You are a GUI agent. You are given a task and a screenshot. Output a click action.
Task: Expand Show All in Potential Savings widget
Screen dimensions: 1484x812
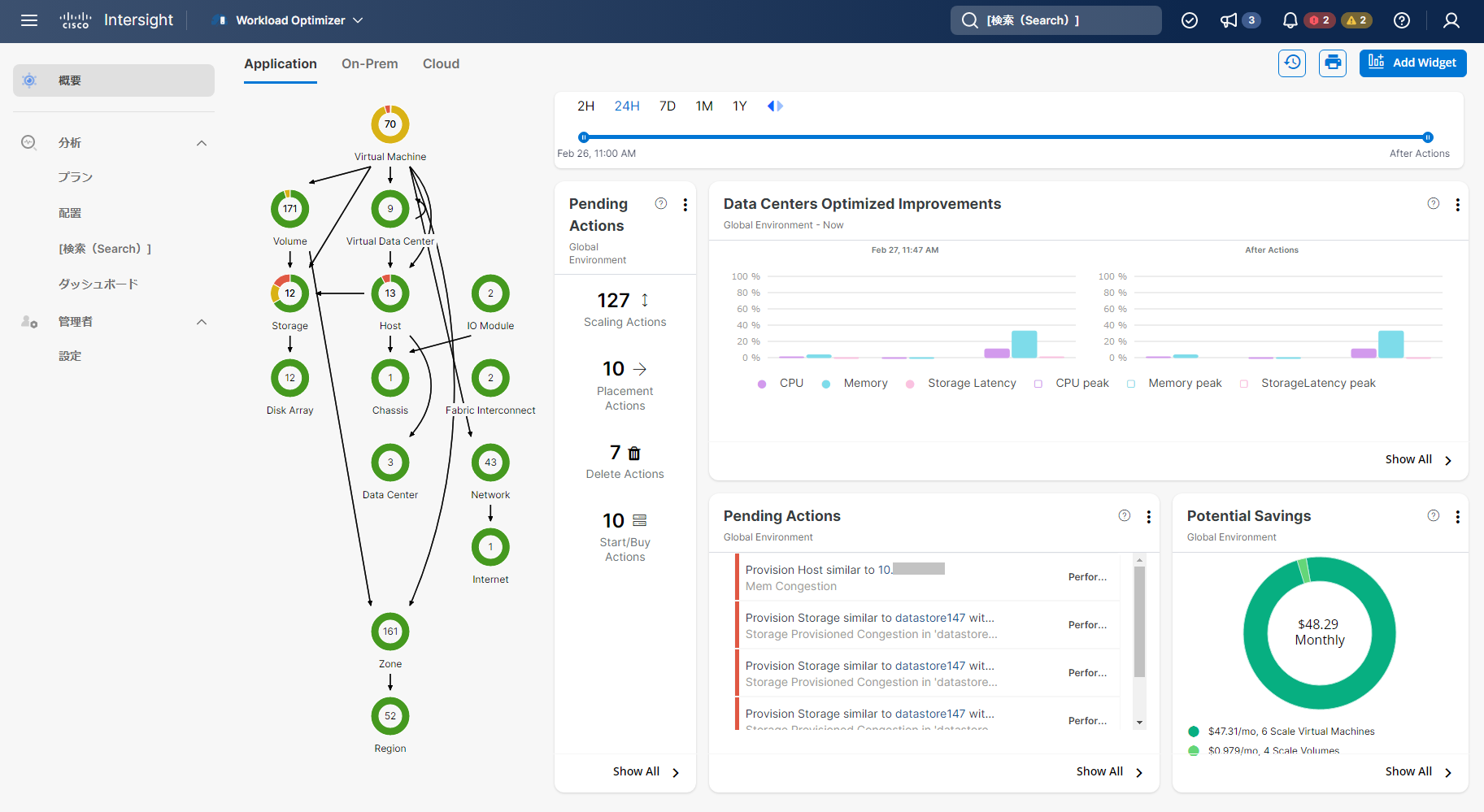pos(1418,772)
